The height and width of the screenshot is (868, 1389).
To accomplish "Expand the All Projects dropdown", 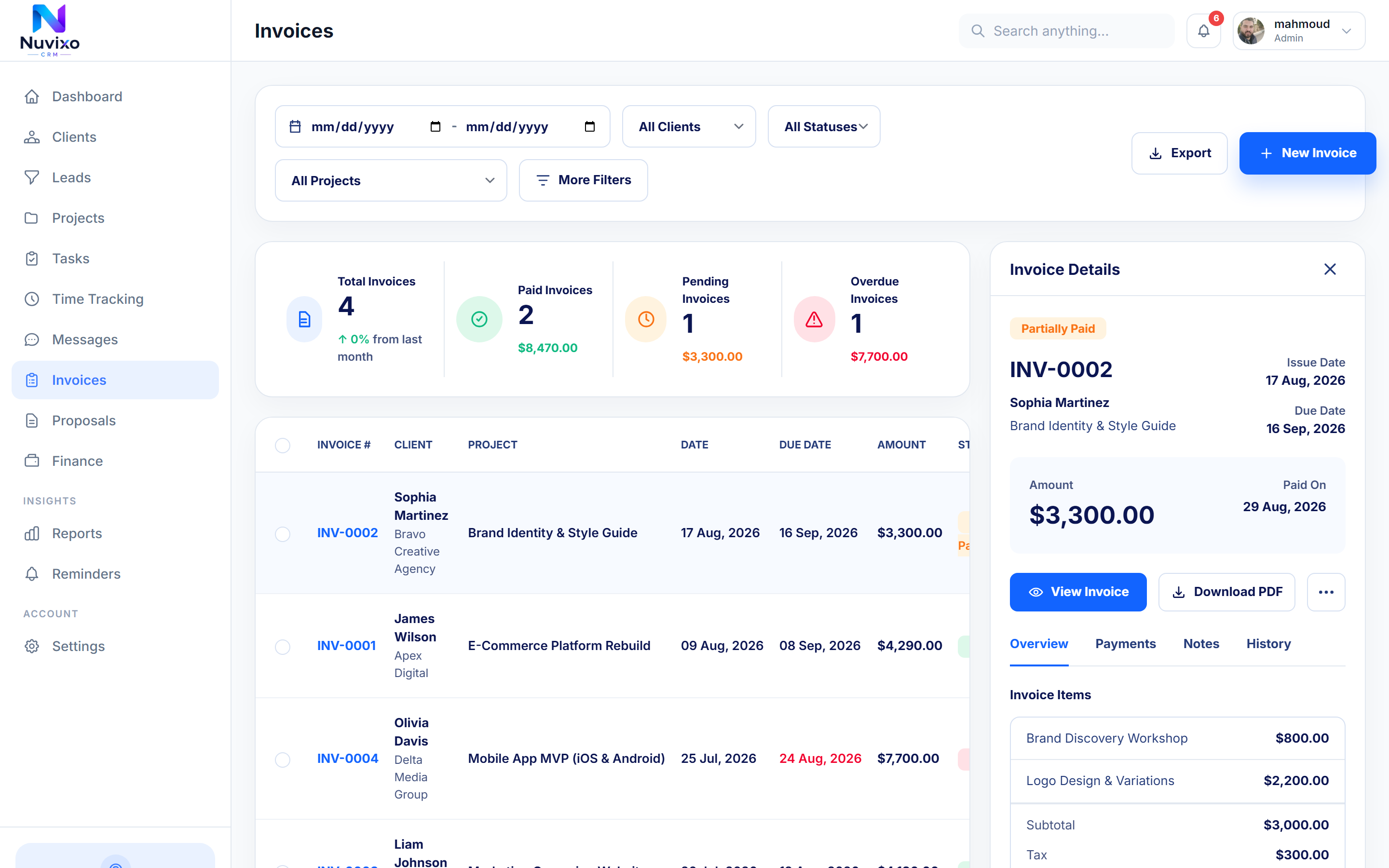I will point(391,180).
